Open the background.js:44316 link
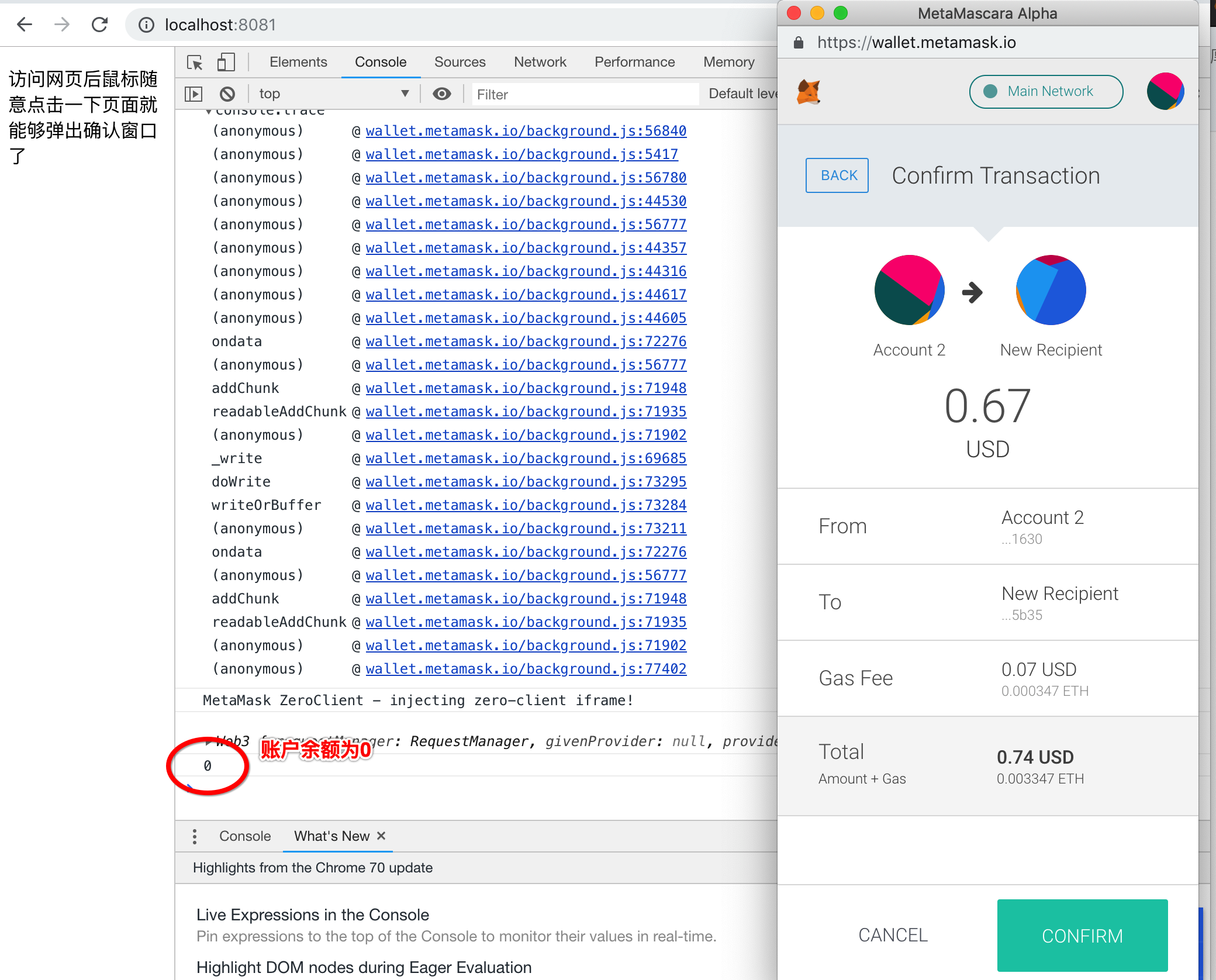 click(x=526, y=271)
